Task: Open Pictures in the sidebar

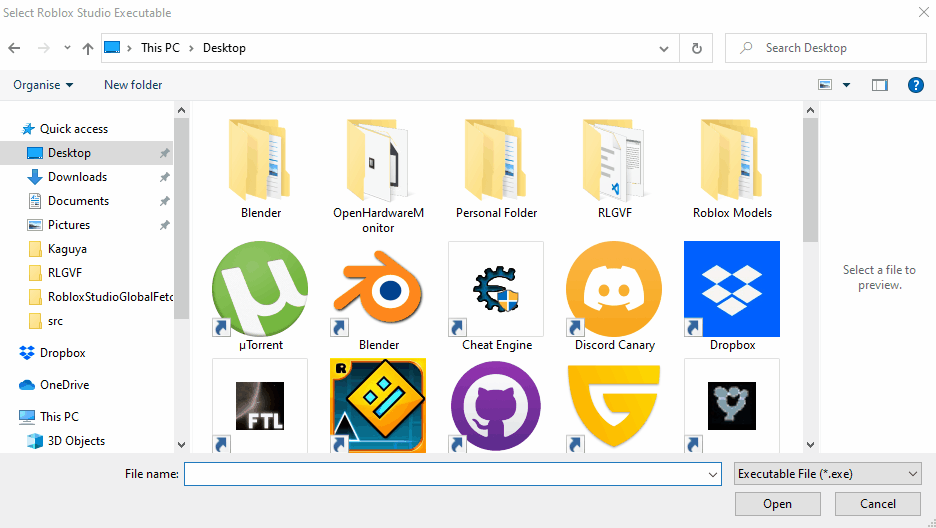Action: [69, 225]
